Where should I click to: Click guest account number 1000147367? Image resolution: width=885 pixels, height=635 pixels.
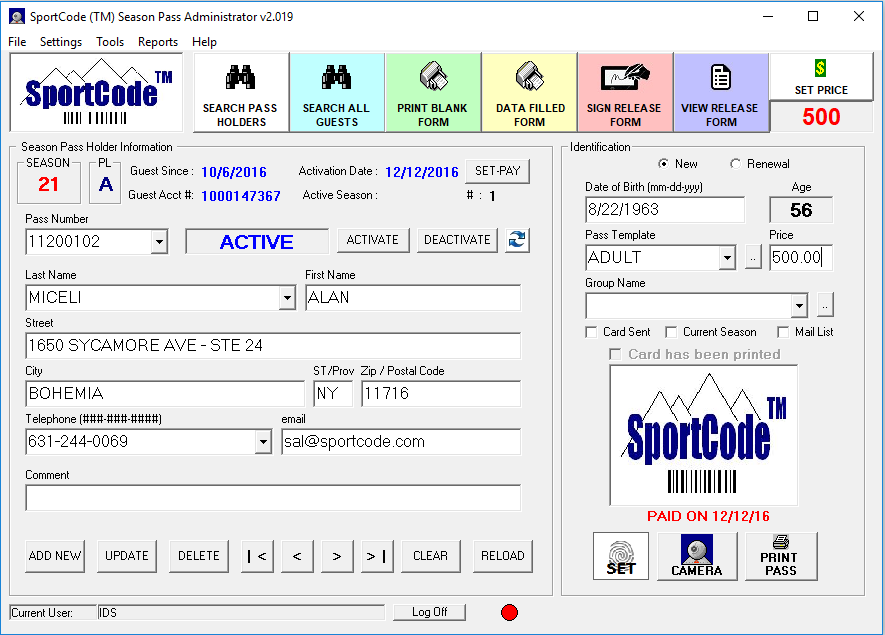(241, 196)
